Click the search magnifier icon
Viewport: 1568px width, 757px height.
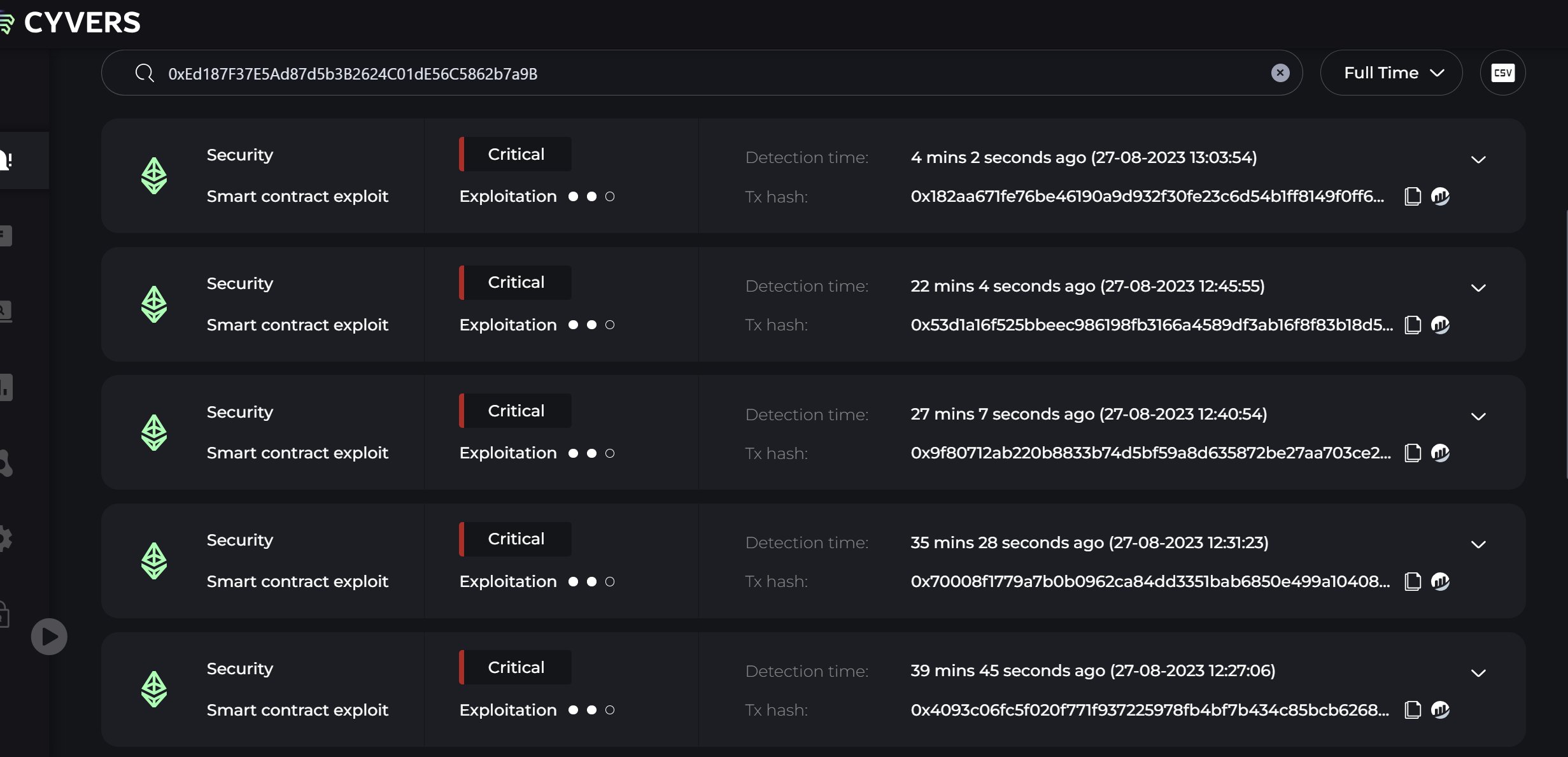pos(145,73)
